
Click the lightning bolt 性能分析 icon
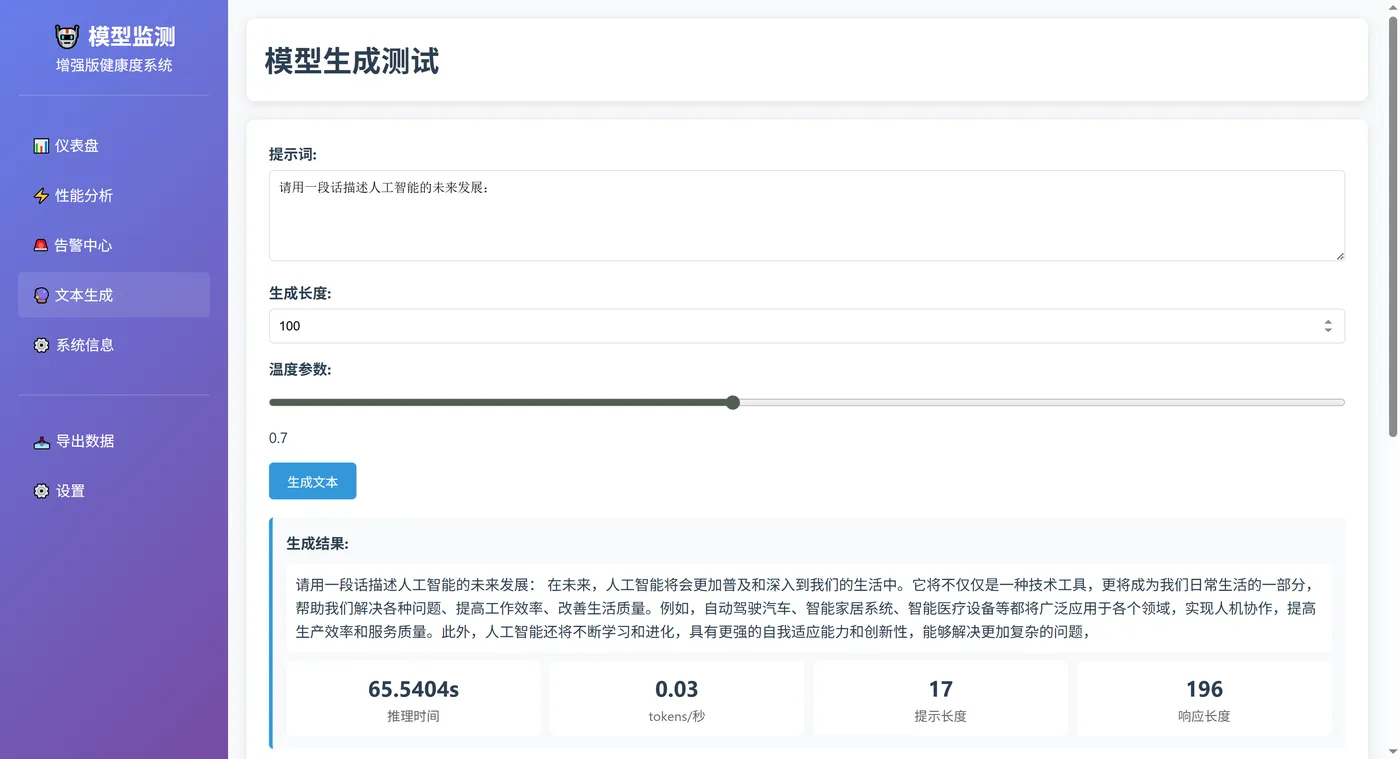[x=40, y=195]
